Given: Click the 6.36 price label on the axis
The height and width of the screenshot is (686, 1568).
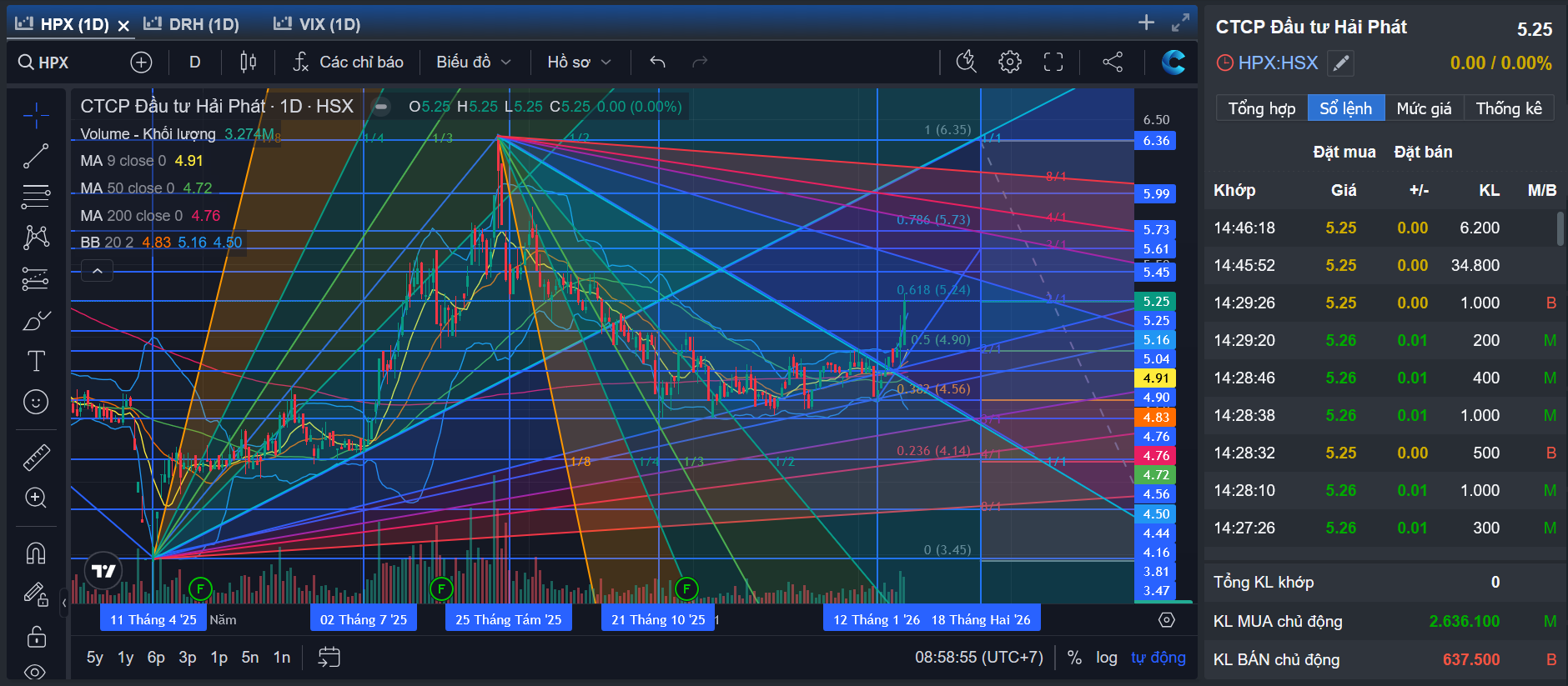Looking at the screenshot, I should click(1156, 141).
